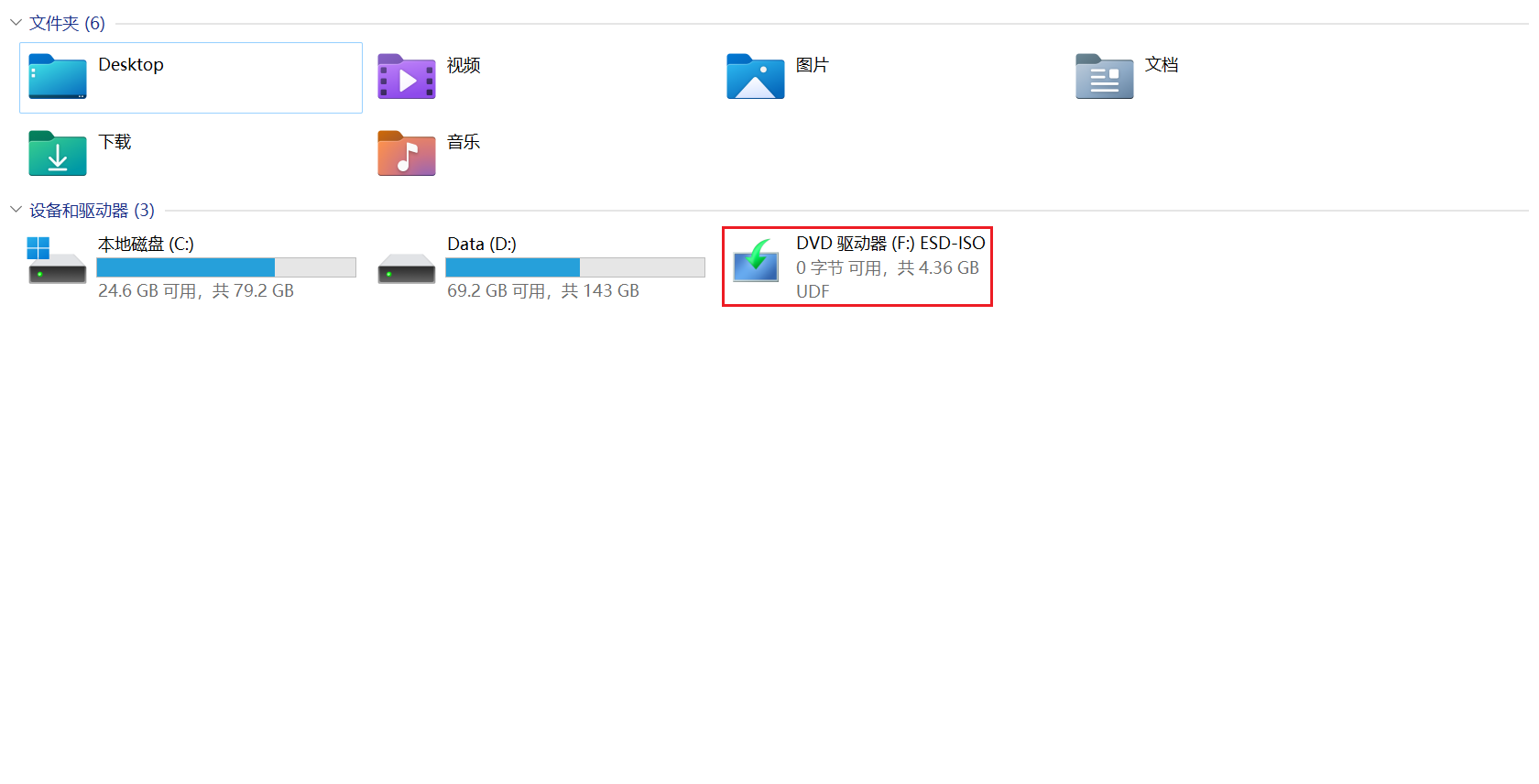
Task: Click the 文件夹 (6) group header text
Action: (x=67, y=23)
